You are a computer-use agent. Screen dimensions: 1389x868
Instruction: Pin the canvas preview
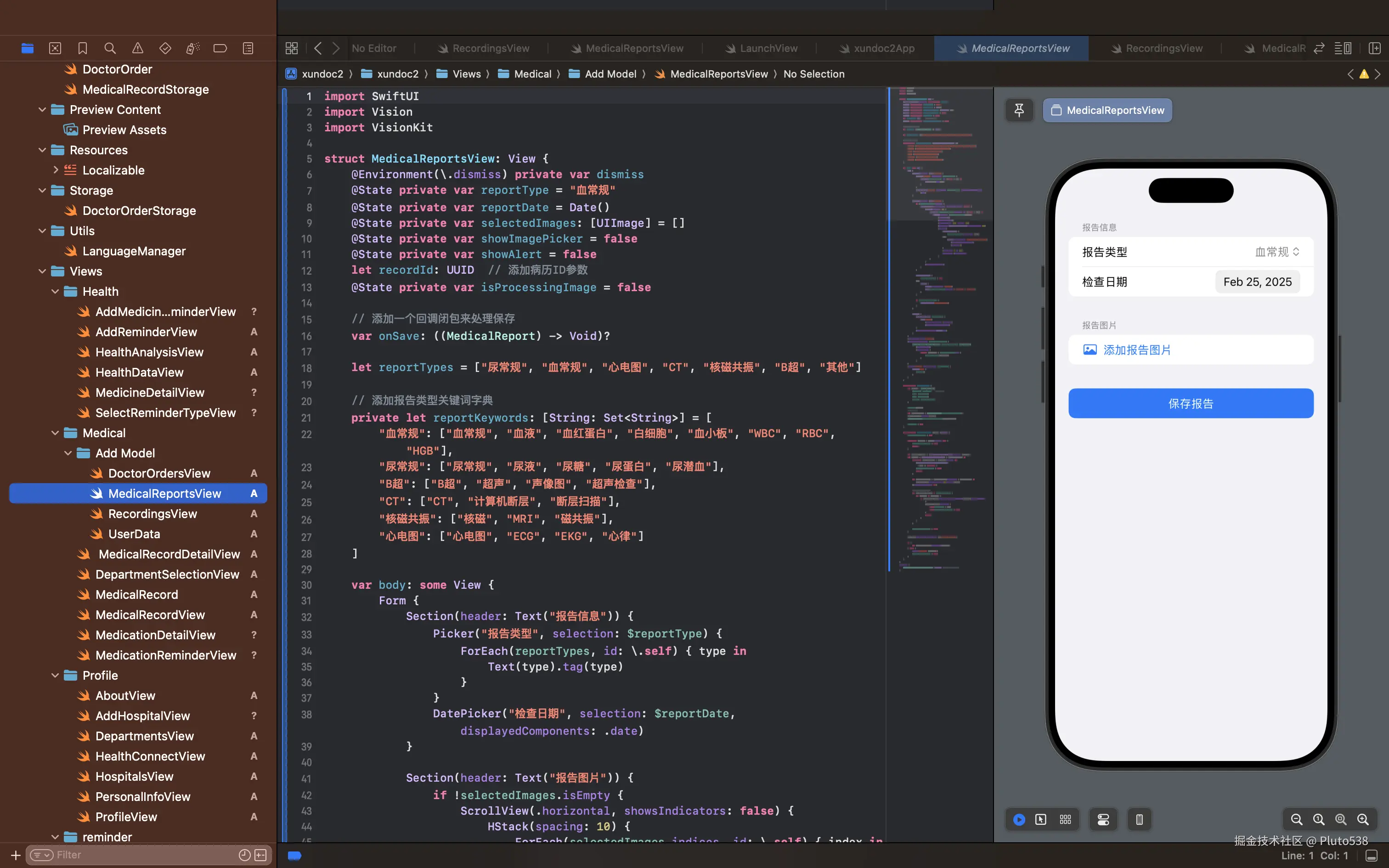coord(1019,110)
